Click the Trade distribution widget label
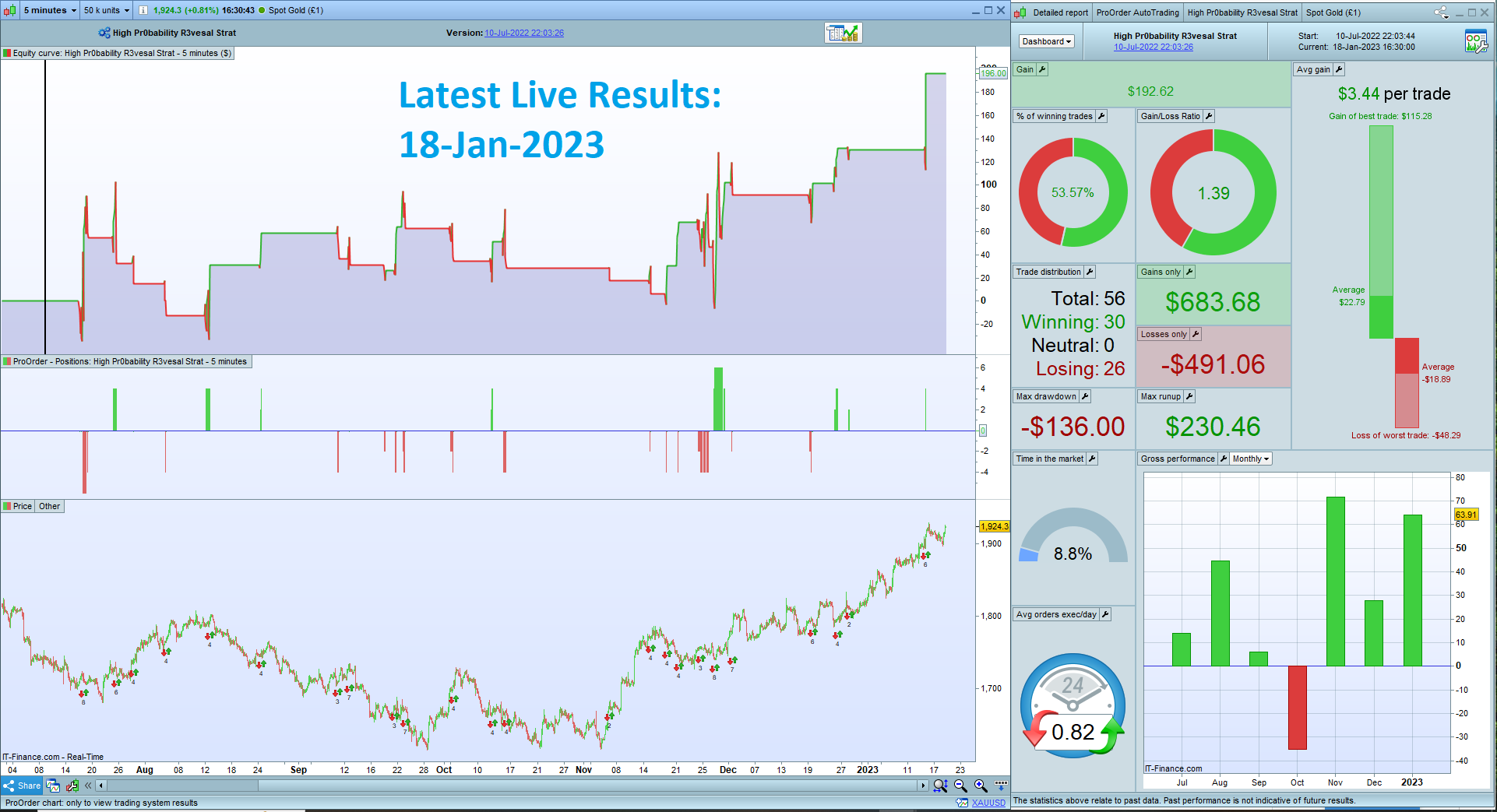 (x=1048, y=272)
